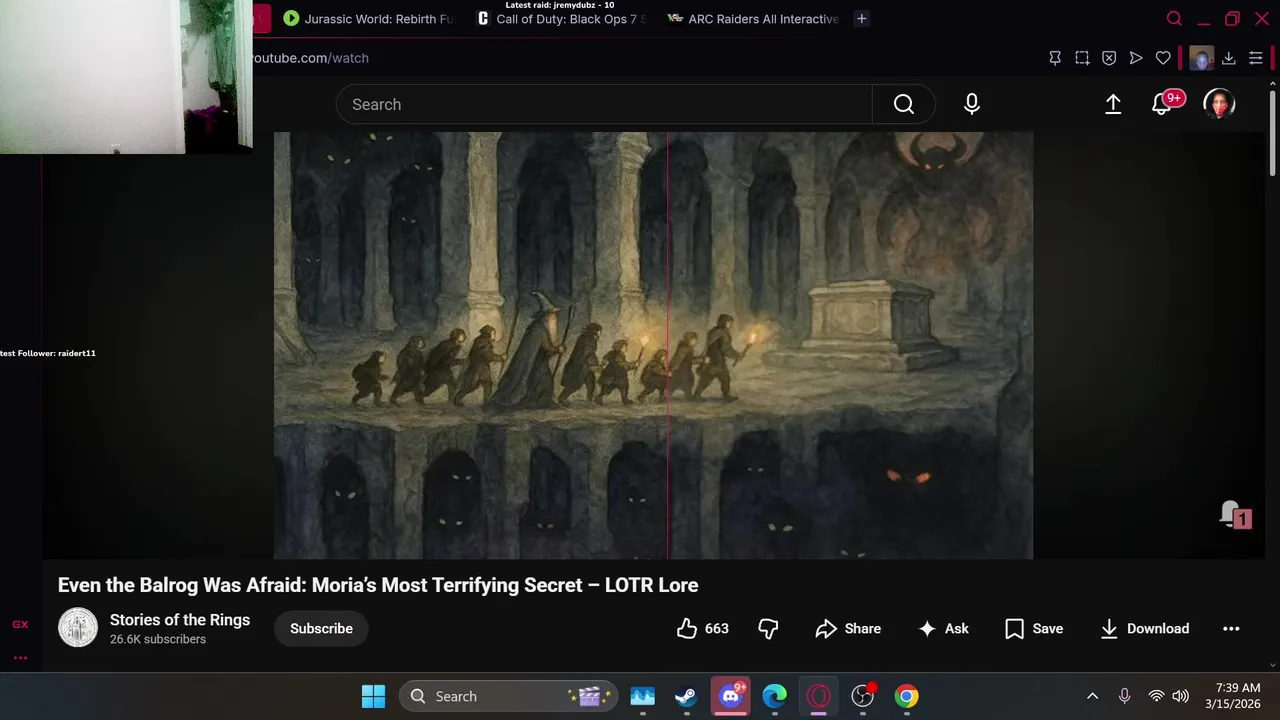Open Opera ad blocker shield icon
This screenshot has width=1280, height=720.
(1109, 58)
